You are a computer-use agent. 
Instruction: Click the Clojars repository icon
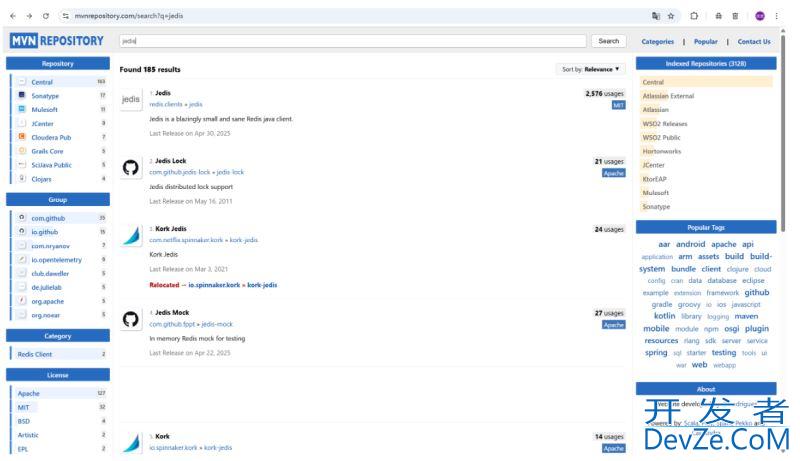(22, 178)
